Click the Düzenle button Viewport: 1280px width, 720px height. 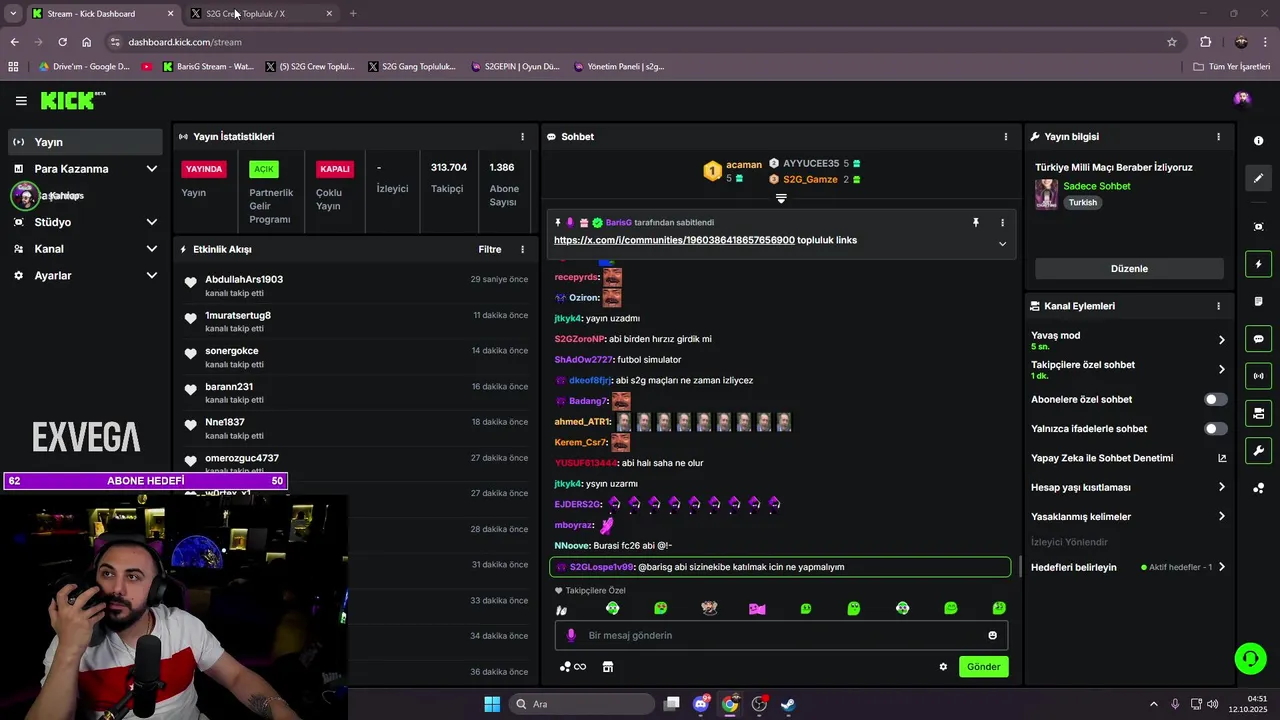[x=1129, y=269]
